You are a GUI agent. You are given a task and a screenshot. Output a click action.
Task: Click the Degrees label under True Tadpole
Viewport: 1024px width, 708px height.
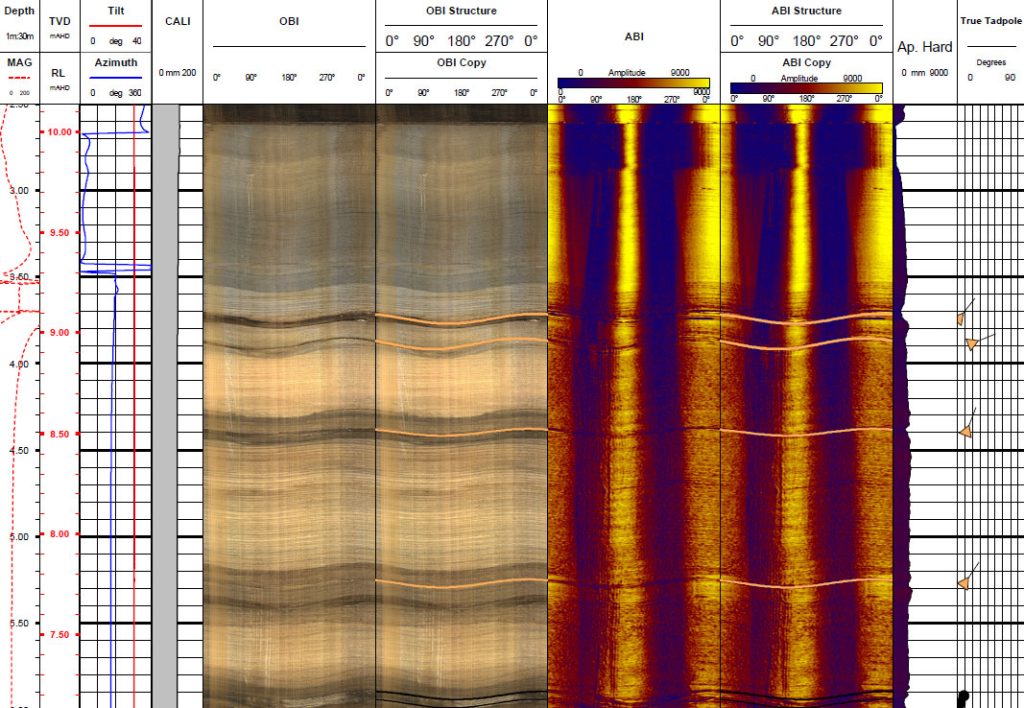click(x=991, y=62)
